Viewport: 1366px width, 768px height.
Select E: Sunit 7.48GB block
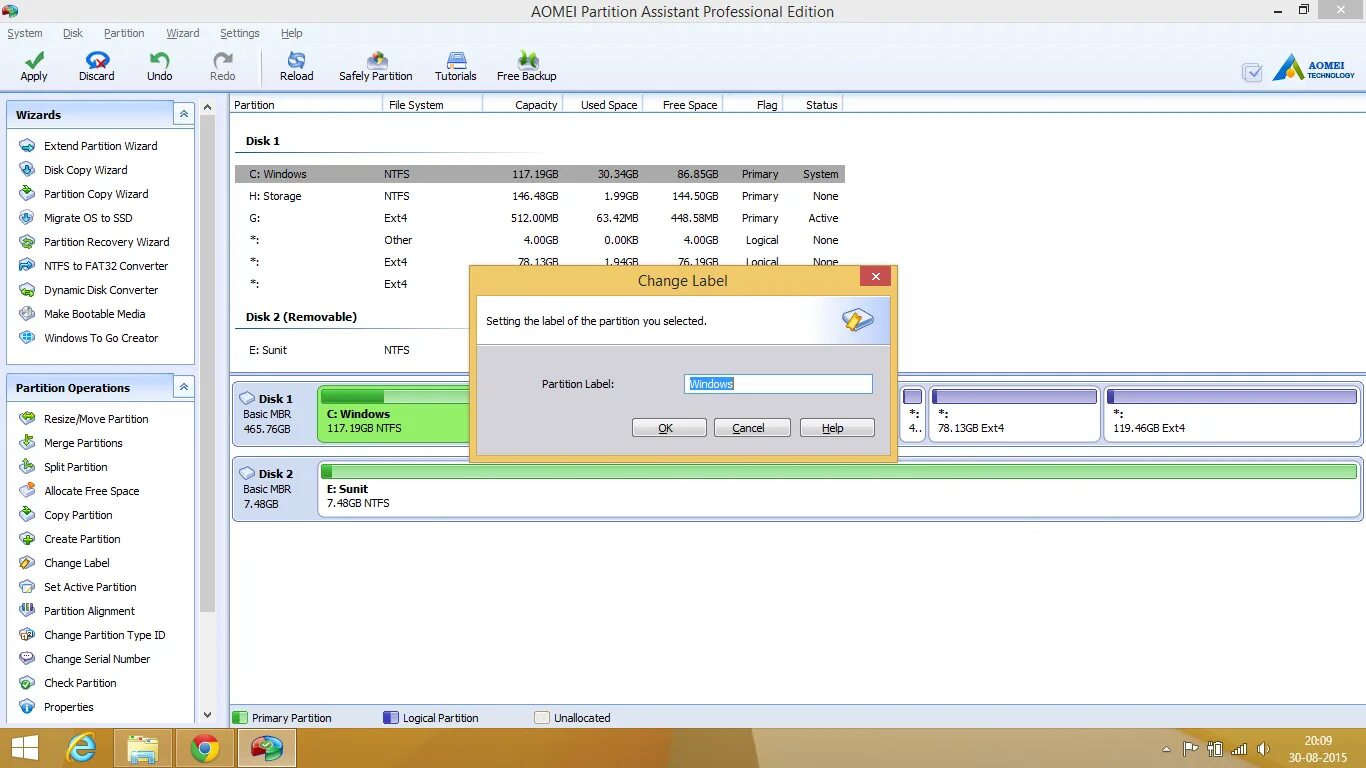point(838,489)
